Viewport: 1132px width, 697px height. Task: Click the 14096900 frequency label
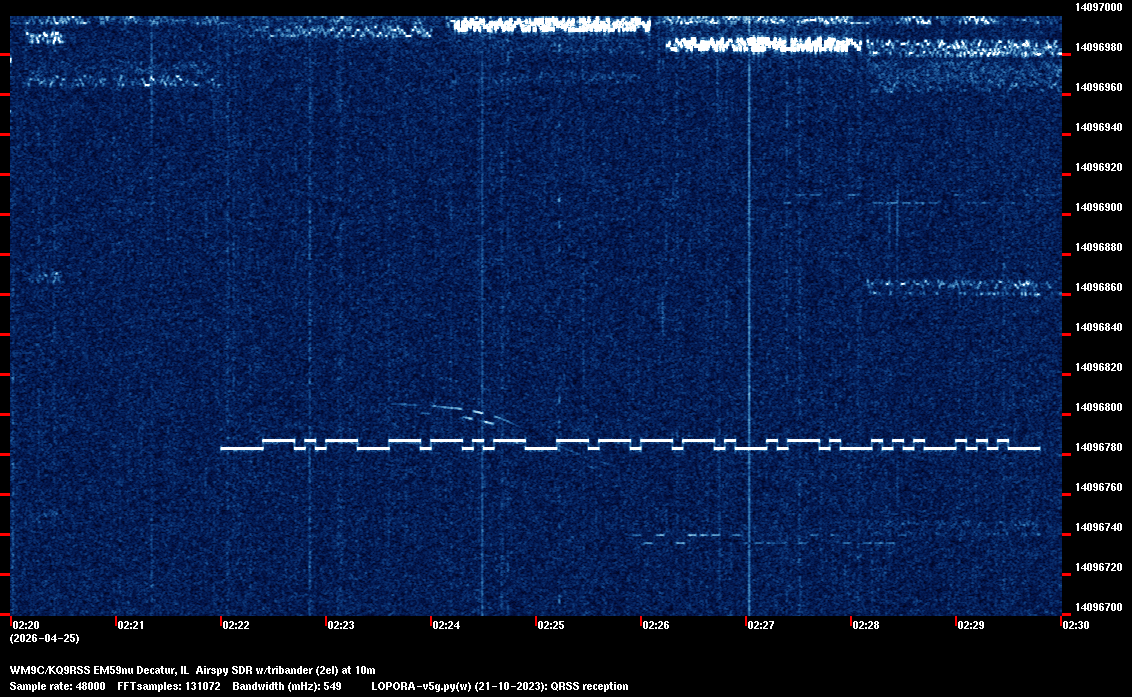(x=1099, y=207)
